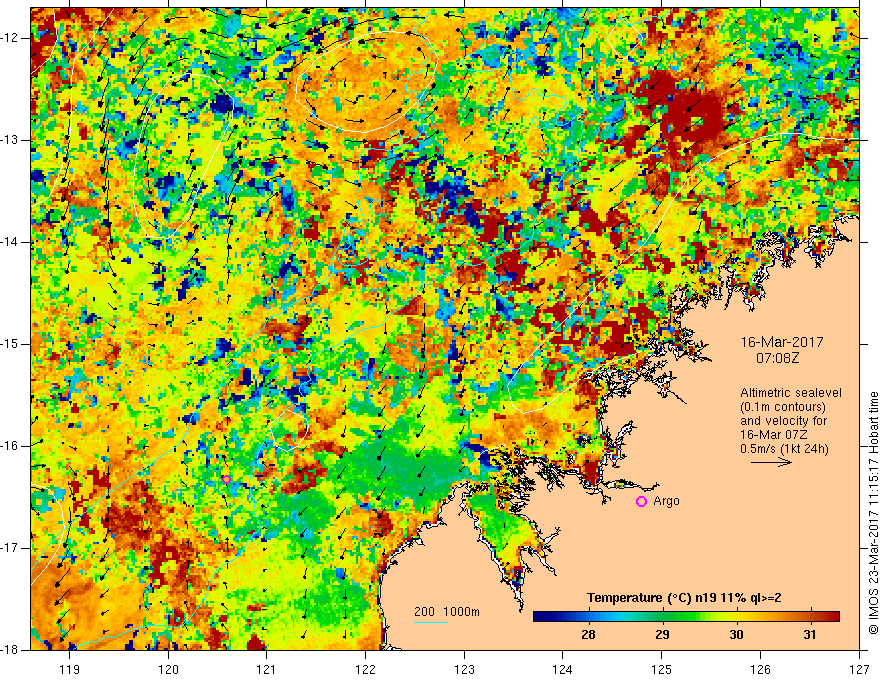Screen dimensions: 880x680
Task: Click longitude label 123
Action: coord(464,669)
